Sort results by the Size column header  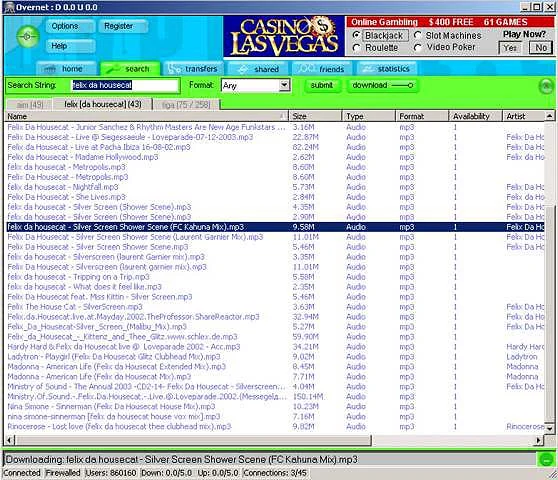tap(316, 116)
